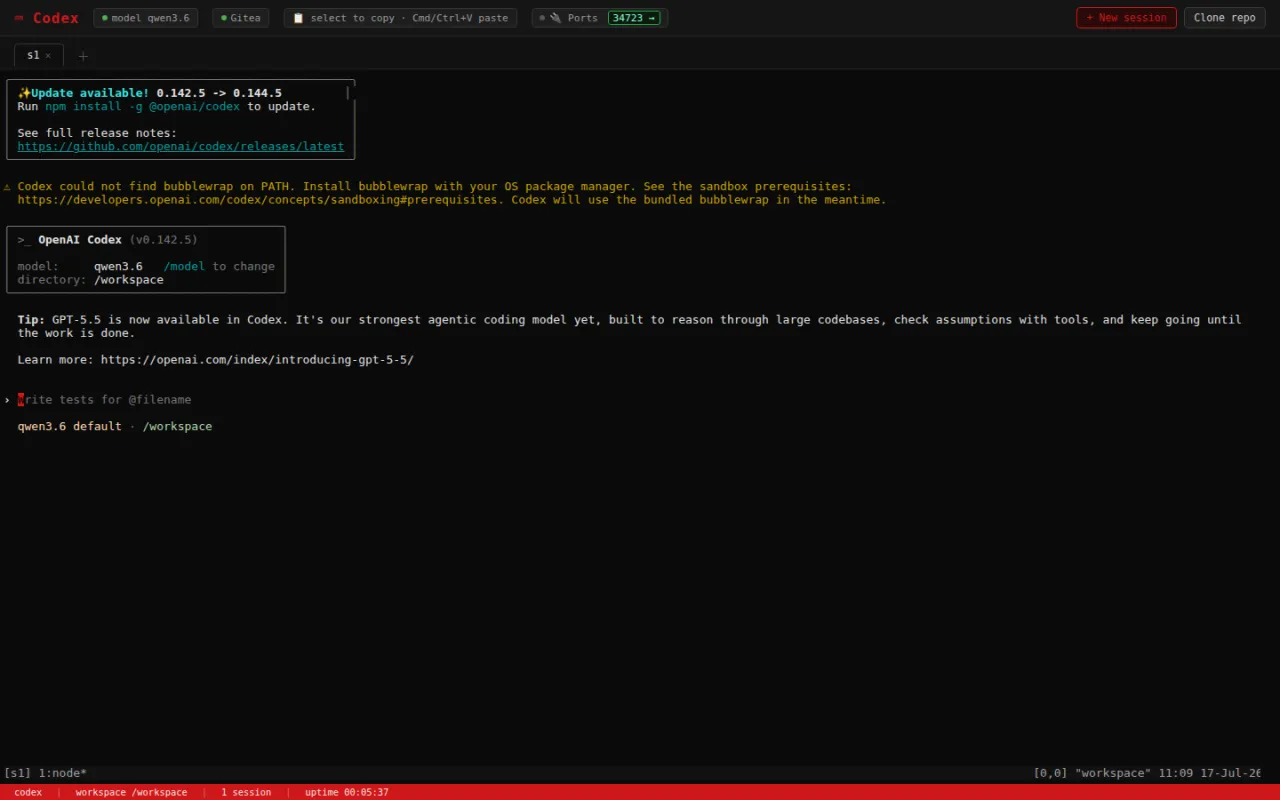Image resolution: width=1280 pixels, height=800 pixels.
Task: Click workspace /workspace in the status bar
Action: pyautogui.click(x=131, y=792)
